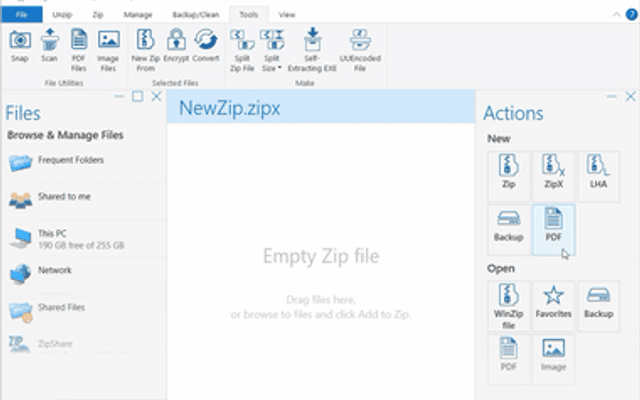Maximize the Files pane
640x400 pixels.
pyautogui.click(x=138, y=96)
